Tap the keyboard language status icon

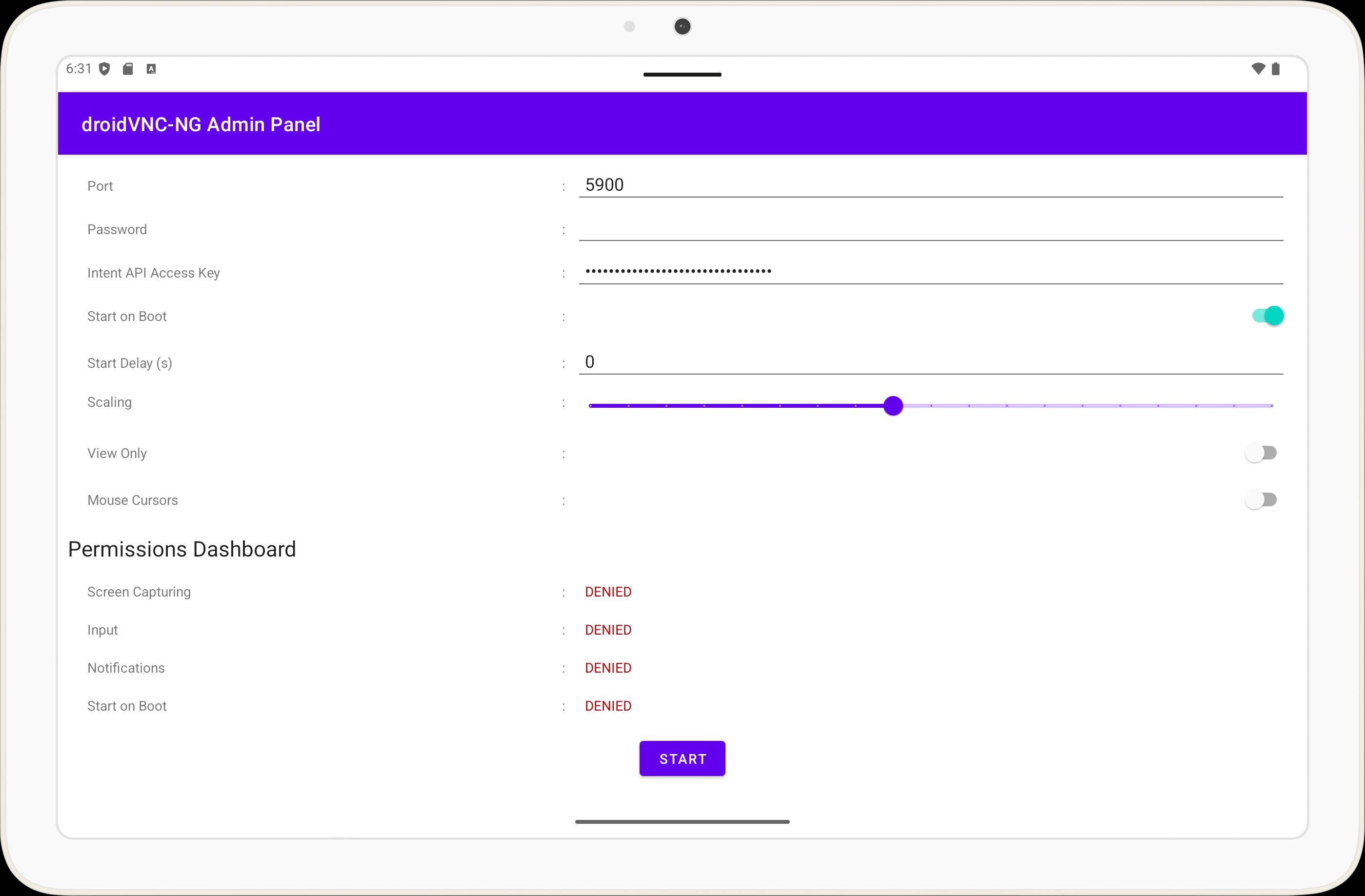pos(151,69)
